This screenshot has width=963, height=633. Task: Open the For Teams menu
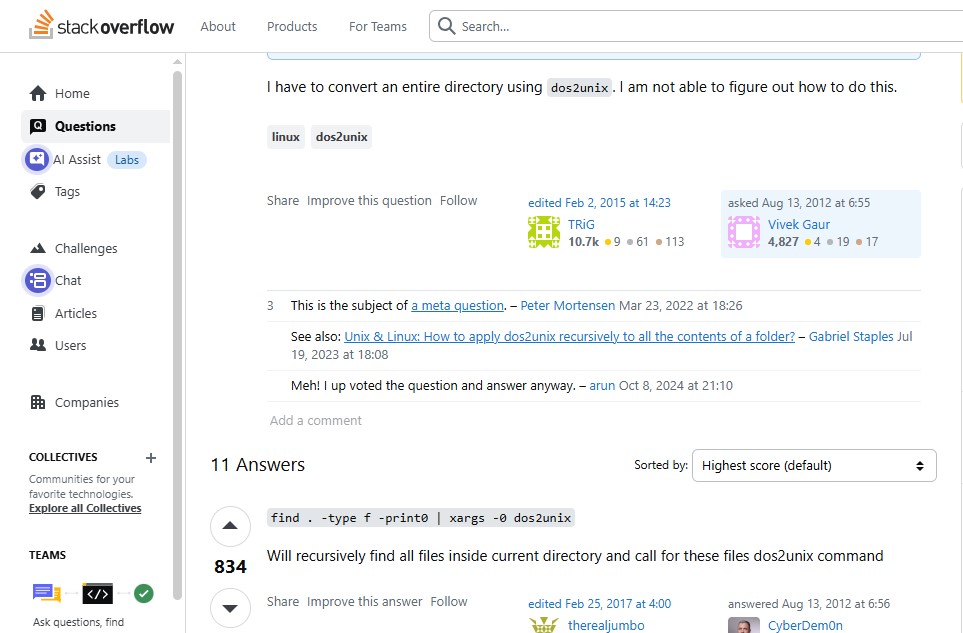[378, 26]
